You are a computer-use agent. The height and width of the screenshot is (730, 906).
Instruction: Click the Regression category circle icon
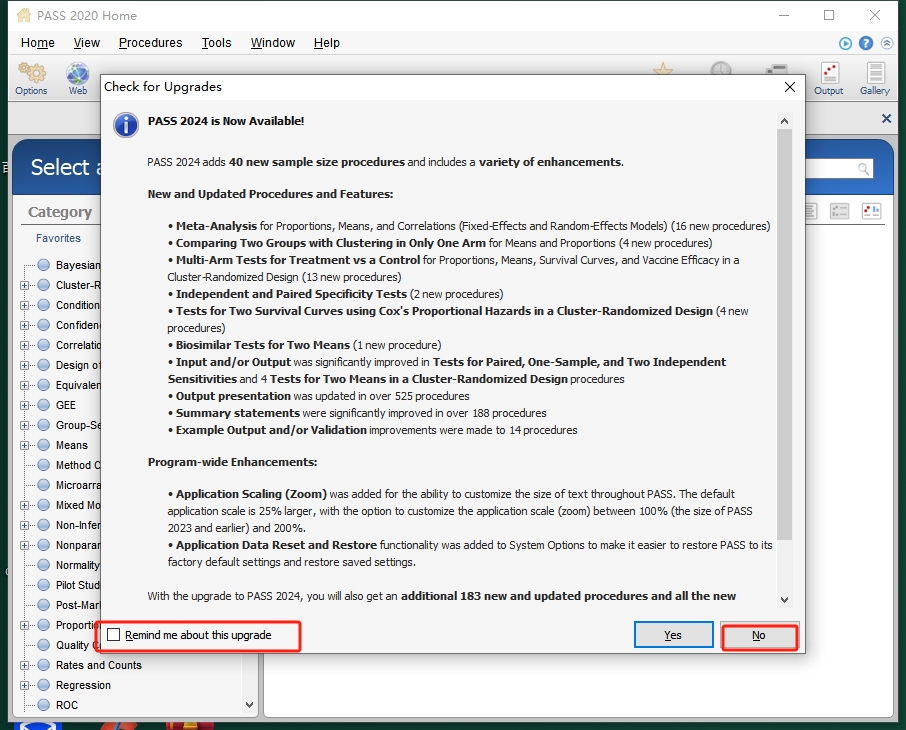[x=43, y=685]
